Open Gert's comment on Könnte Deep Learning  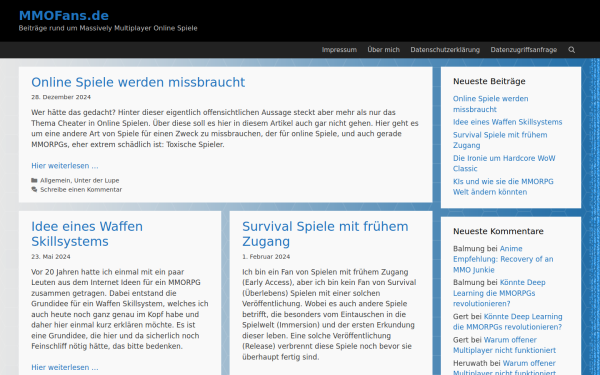(507, 322)
